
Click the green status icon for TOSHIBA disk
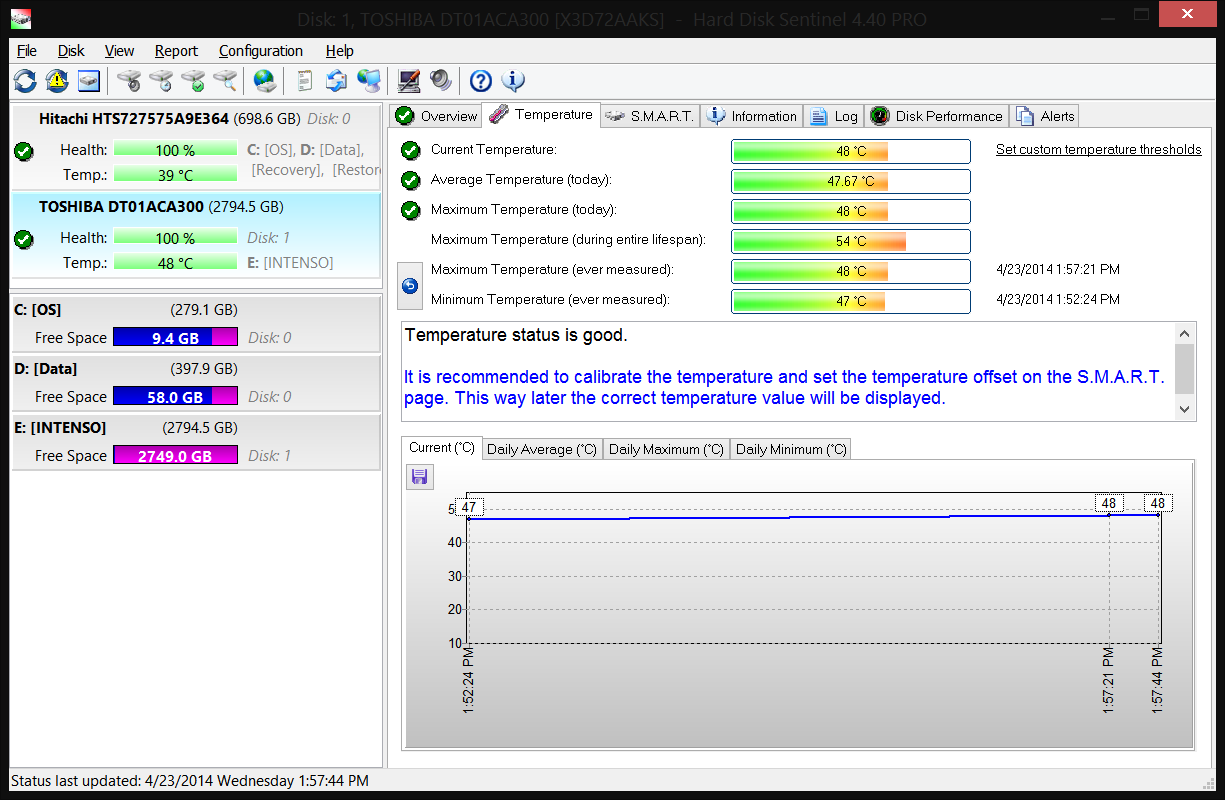click(24, 239)
